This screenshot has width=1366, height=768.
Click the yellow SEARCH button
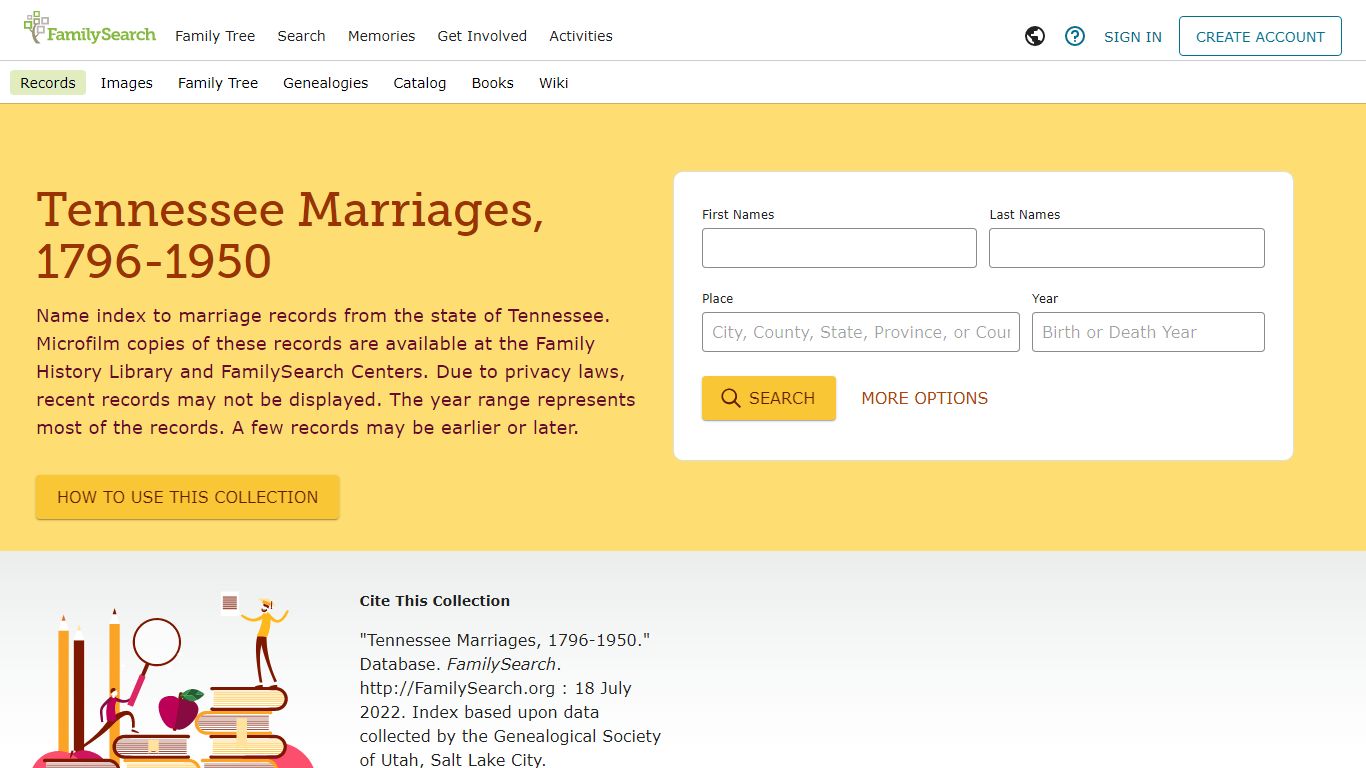click(x=769, y=398)
